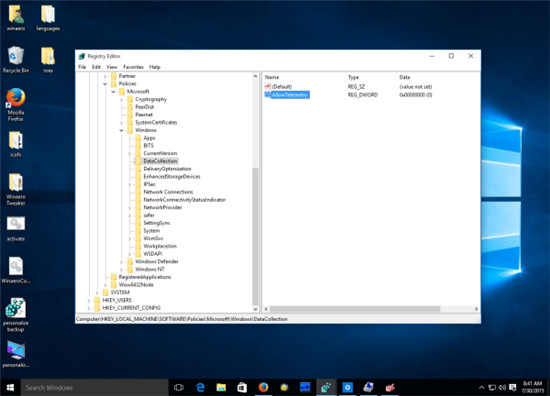Select the personalize backup desktop icon
This screenshot has height=396, width=550.
(16, 315)
